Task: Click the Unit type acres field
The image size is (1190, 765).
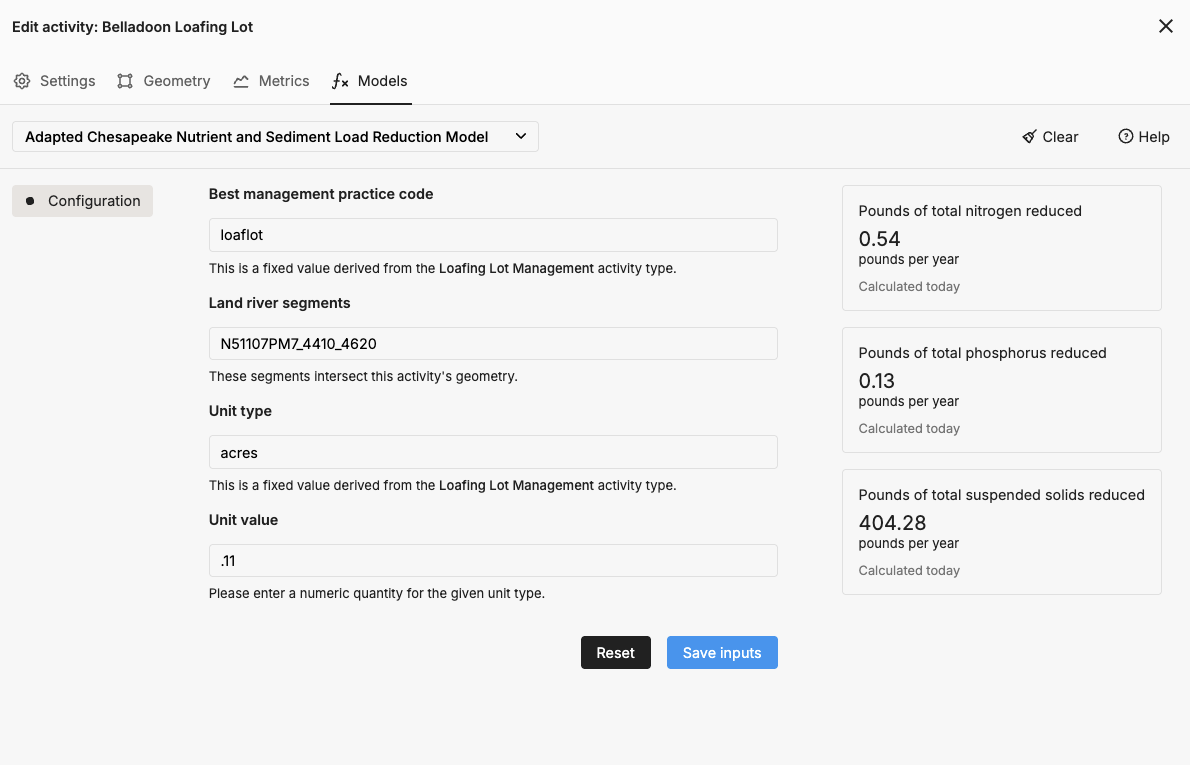Action: 493,452
